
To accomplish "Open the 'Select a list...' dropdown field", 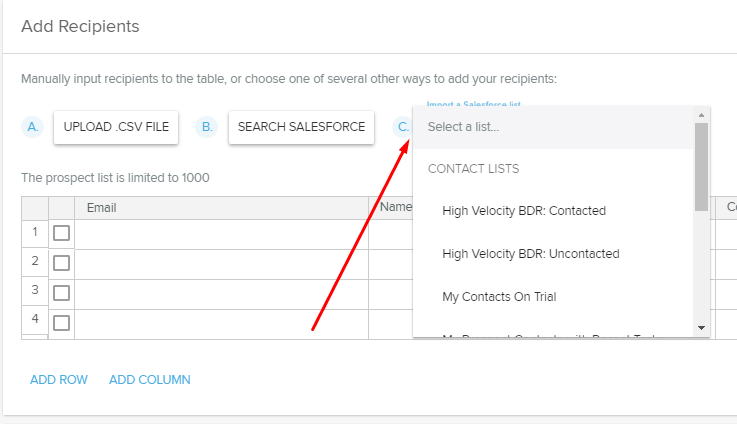I will [x=552, y=127].
